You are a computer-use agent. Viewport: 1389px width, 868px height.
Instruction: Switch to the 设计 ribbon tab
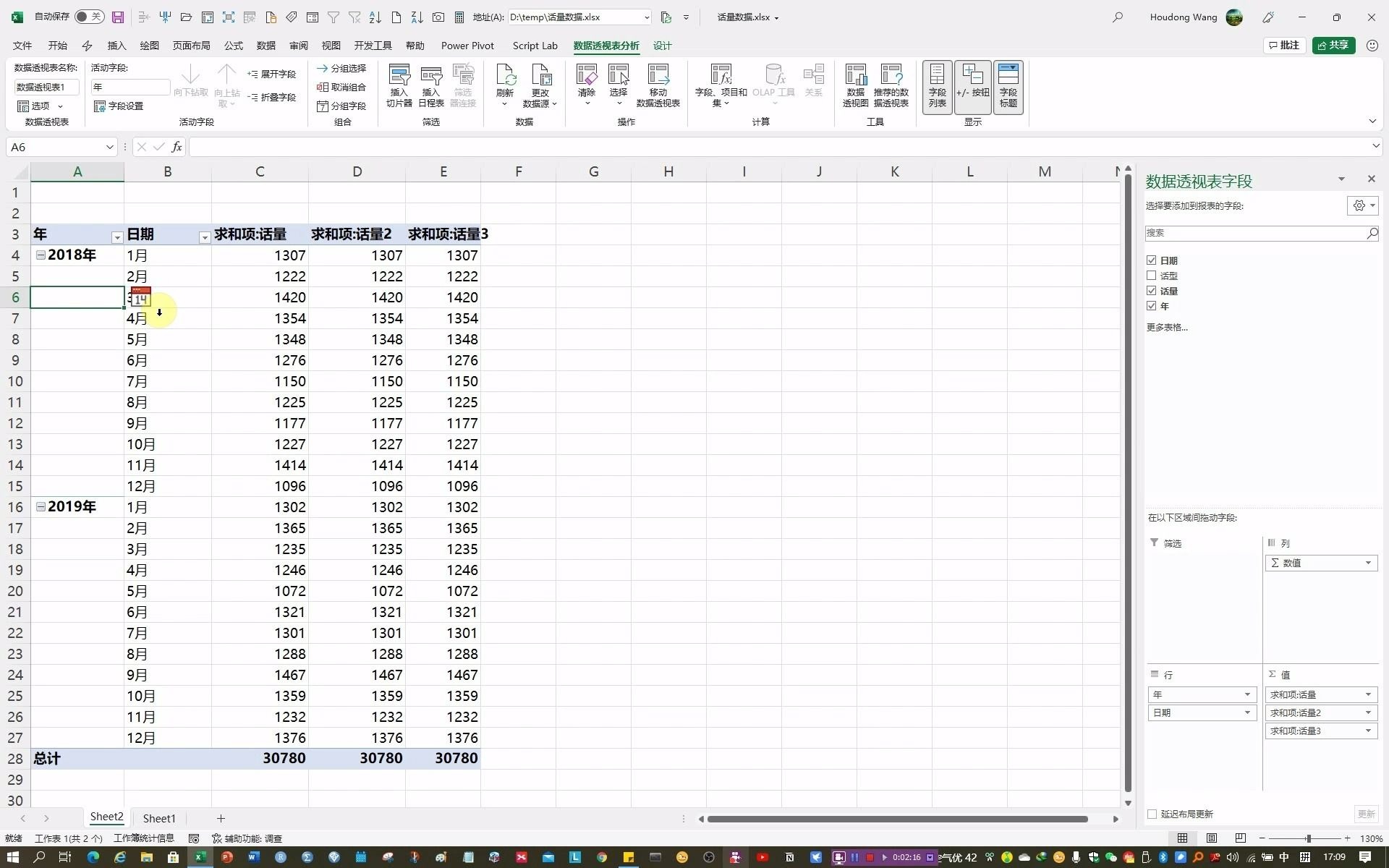pyautogui.click(x=662, y=46)
